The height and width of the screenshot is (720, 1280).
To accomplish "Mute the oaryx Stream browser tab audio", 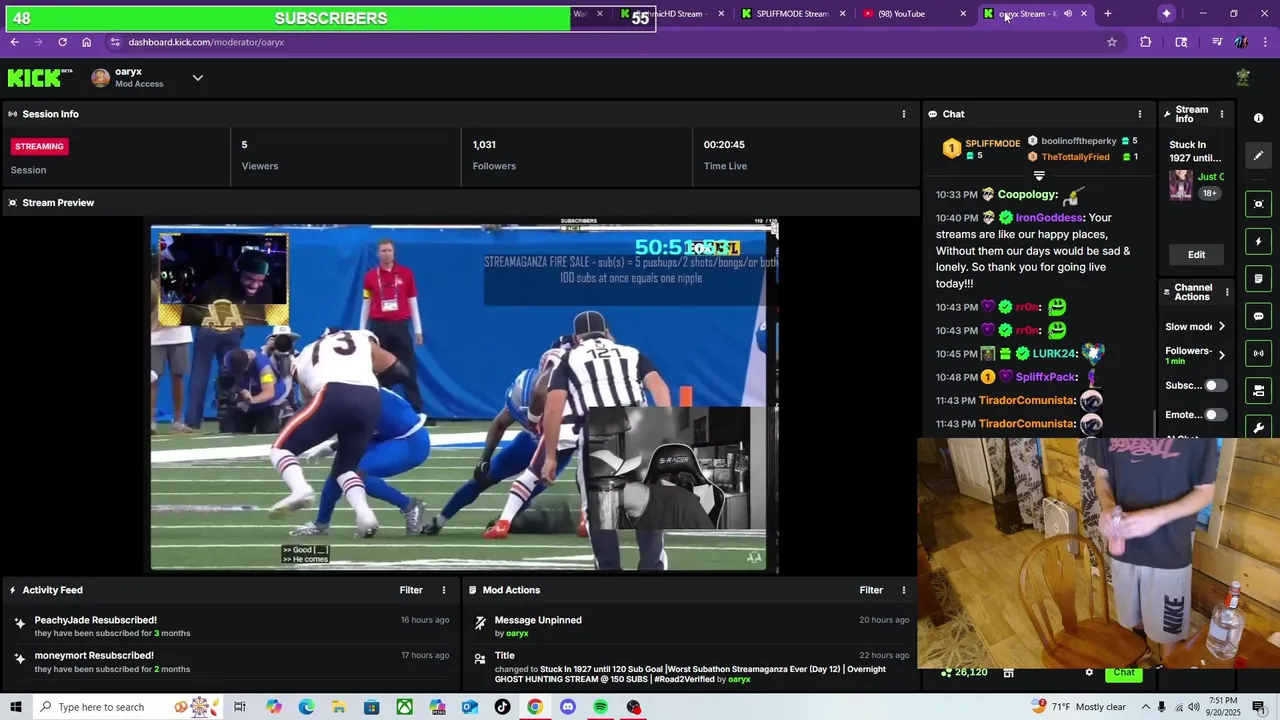I will 1068,14.
